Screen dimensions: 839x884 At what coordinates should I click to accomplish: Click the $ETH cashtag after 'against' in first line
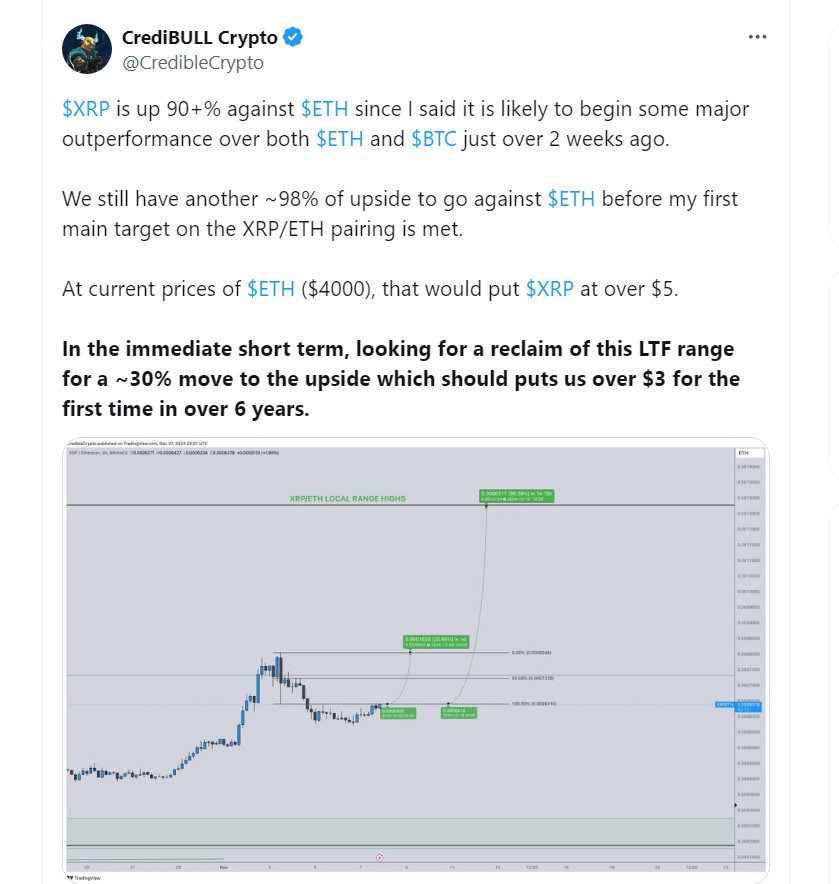324,109
